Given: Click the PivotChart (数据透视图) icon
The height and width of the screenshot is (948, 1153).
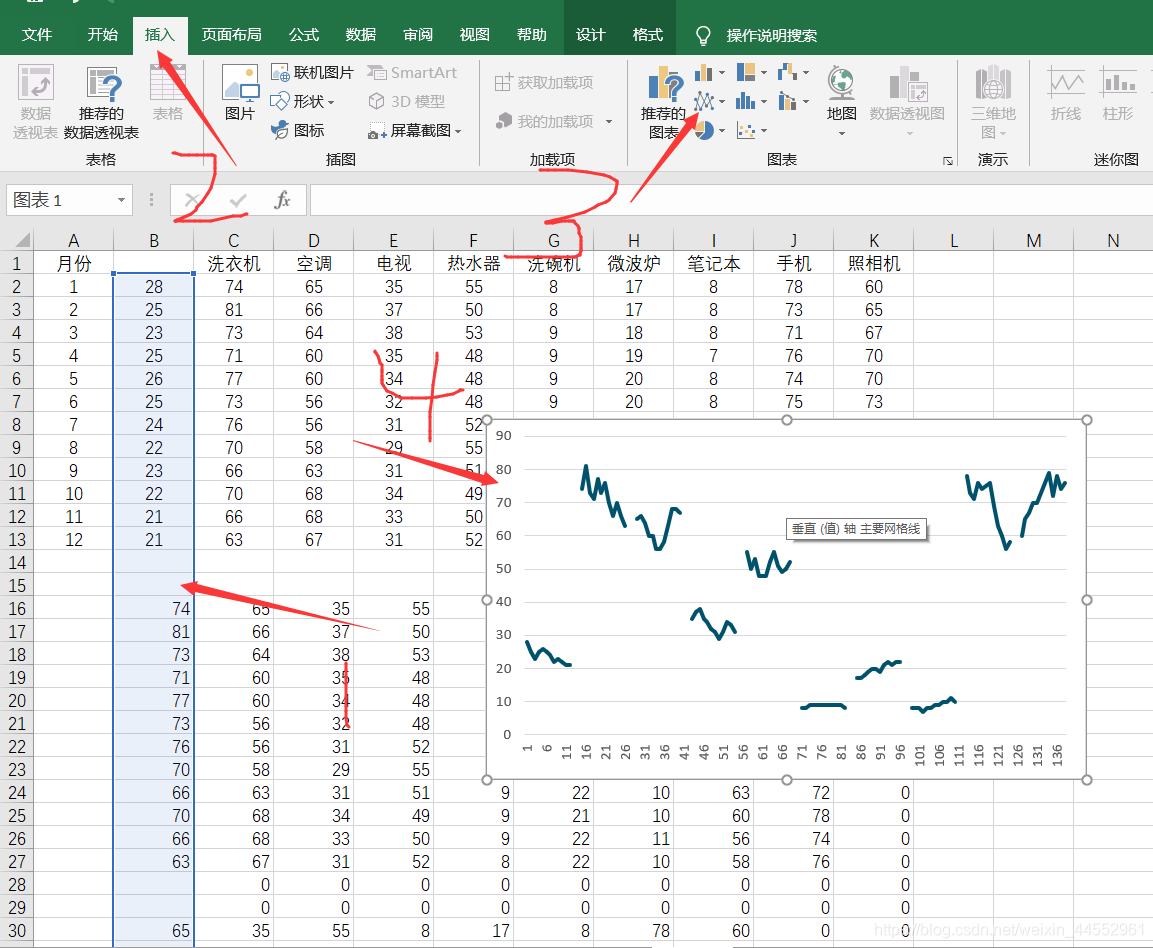Looking at the screenshot, I should click(907, 84).
